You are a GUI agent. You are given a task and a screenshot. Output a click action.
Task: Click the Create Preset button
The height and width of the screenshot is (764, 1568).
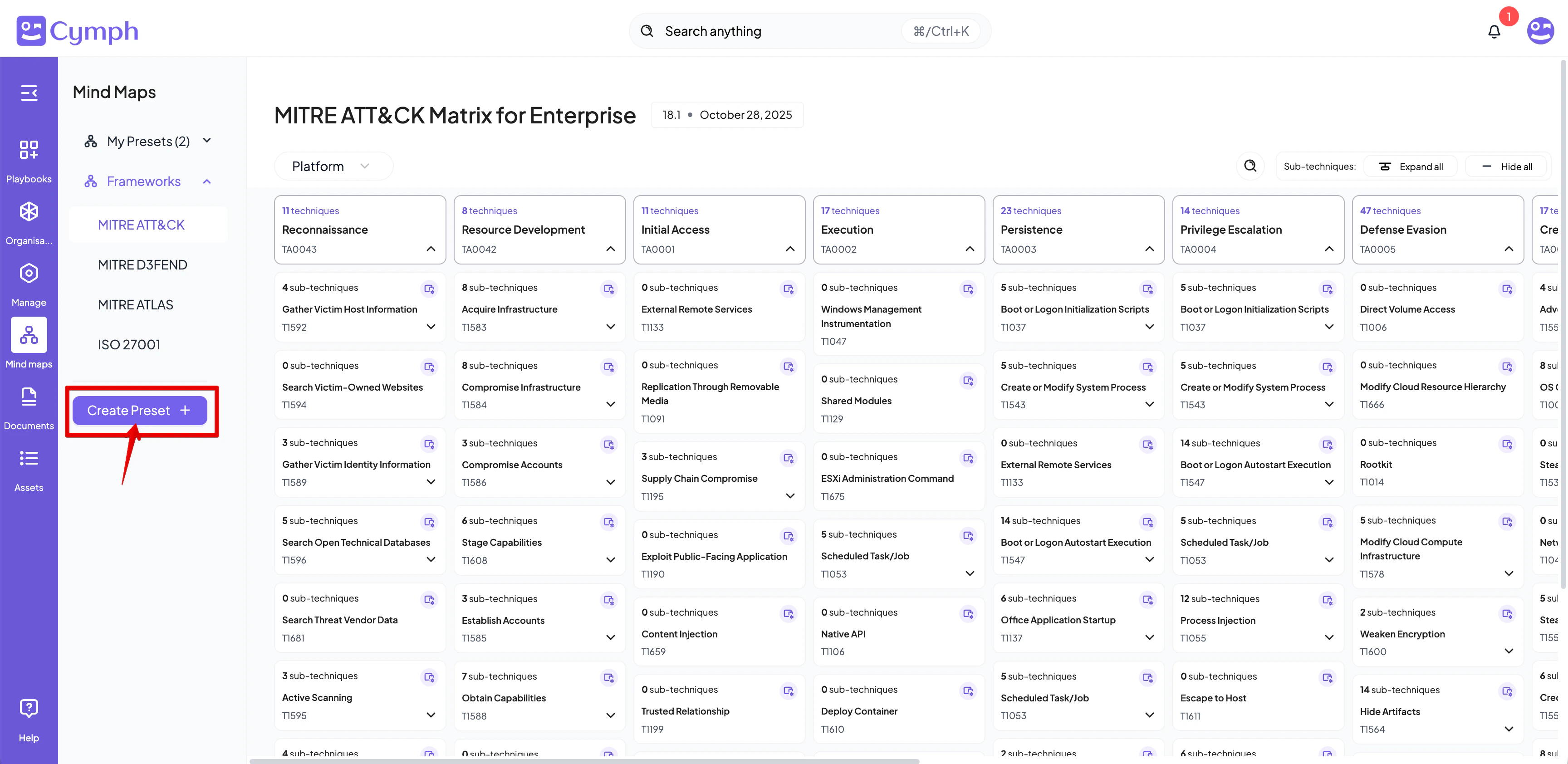point(140,410)
